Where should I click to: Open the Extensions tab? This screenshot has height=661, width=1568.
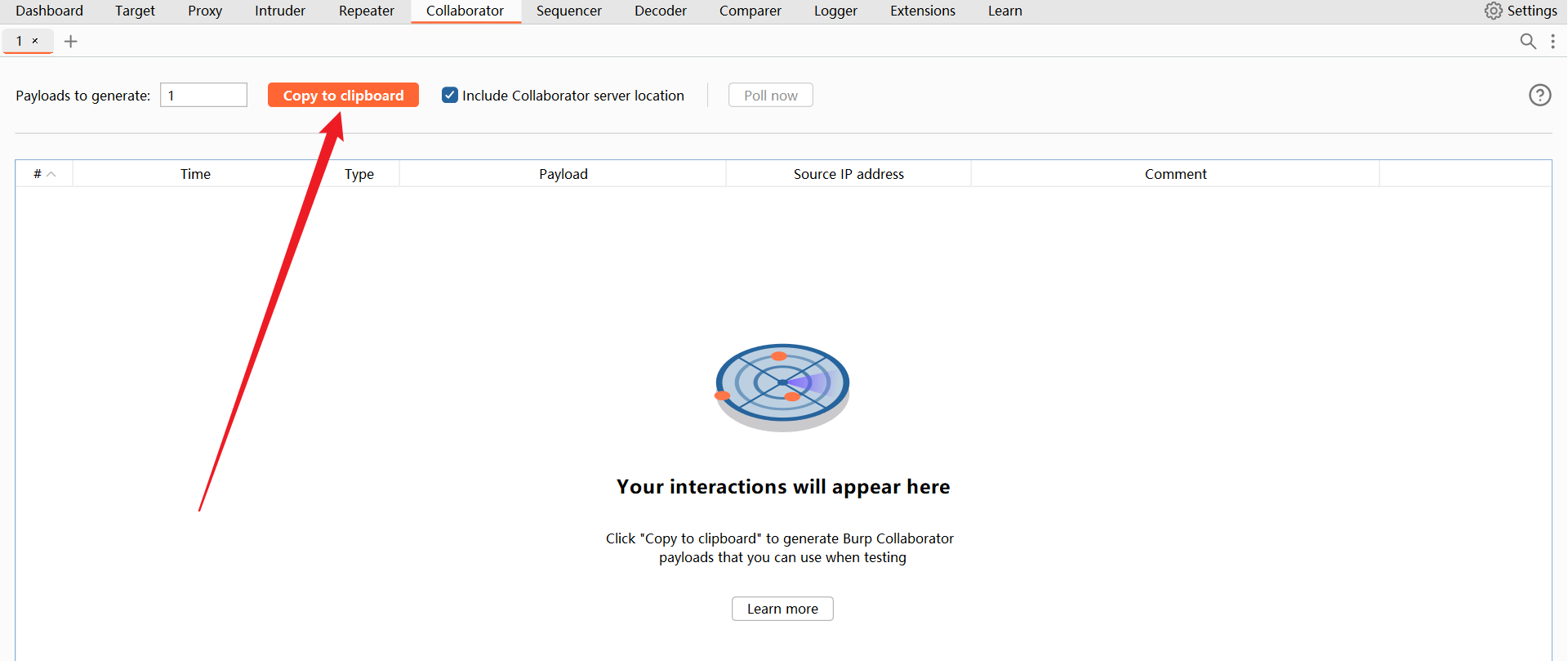pyautogui.click(x=923, y=11)
